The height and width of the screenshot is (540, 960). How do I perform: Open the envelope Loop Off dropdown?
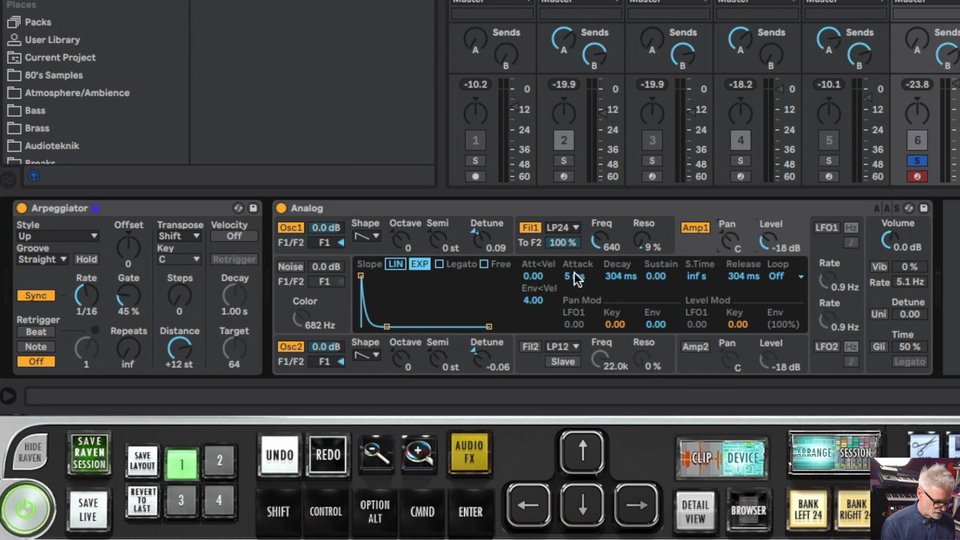(x=786, y=276)
